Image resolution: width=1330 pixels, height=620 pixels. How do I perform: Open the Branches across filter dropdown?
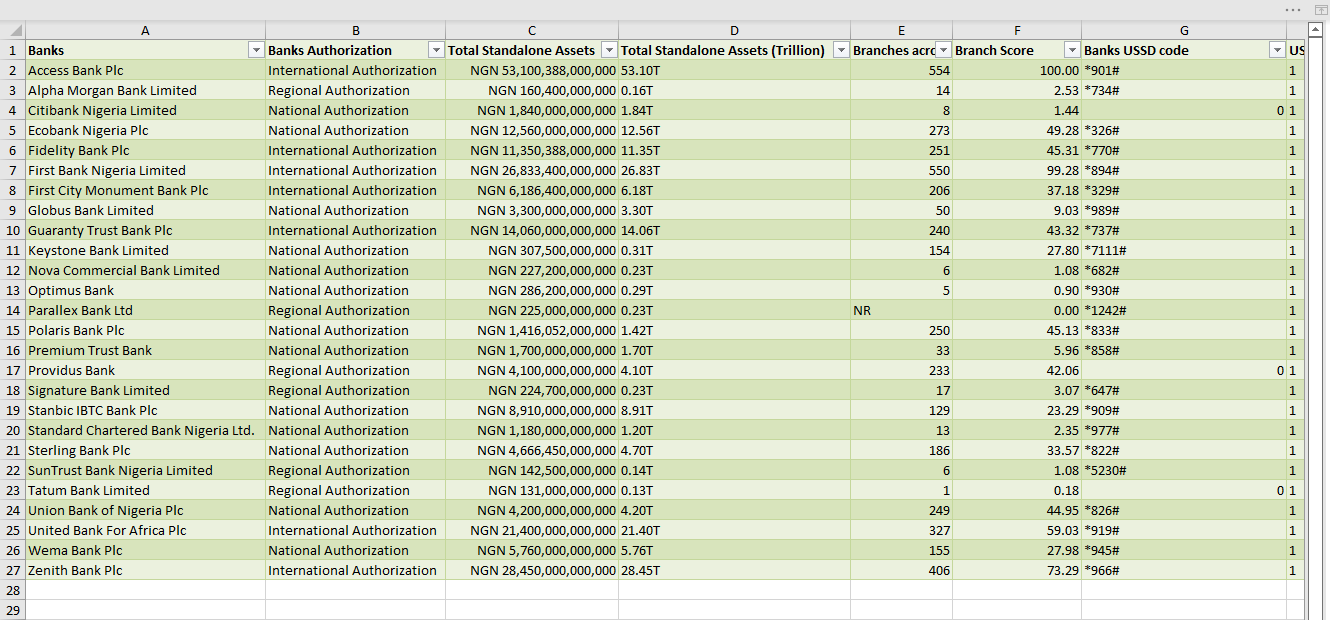pos(943,50)
